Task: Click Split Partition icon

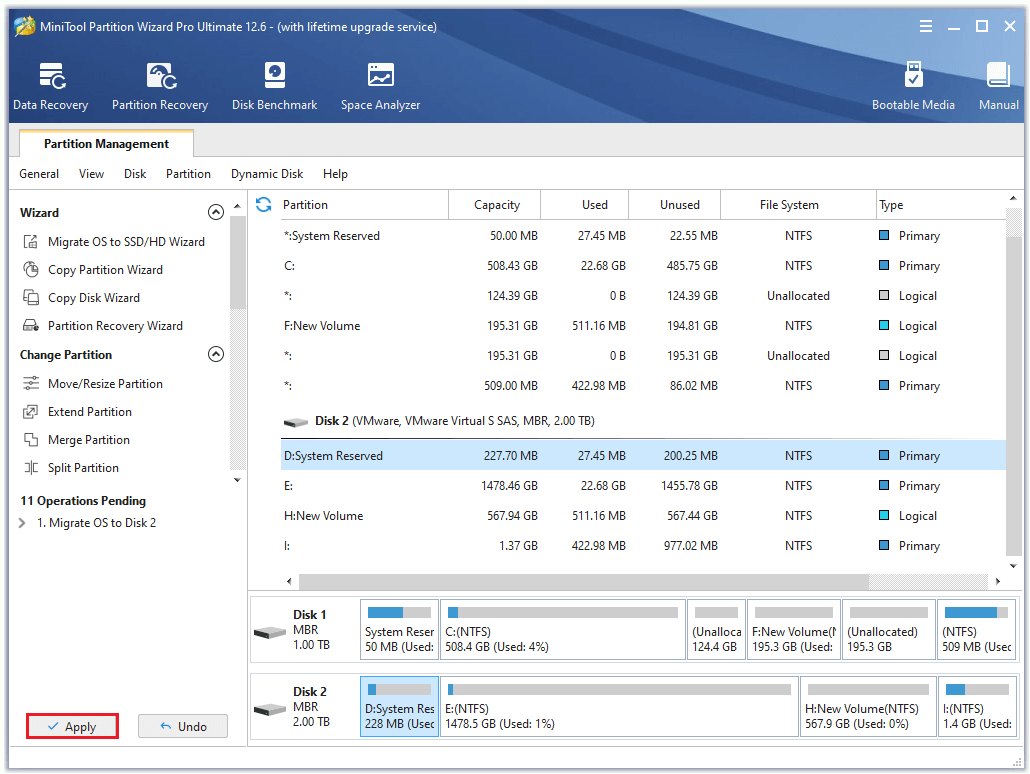Action: 31,467
